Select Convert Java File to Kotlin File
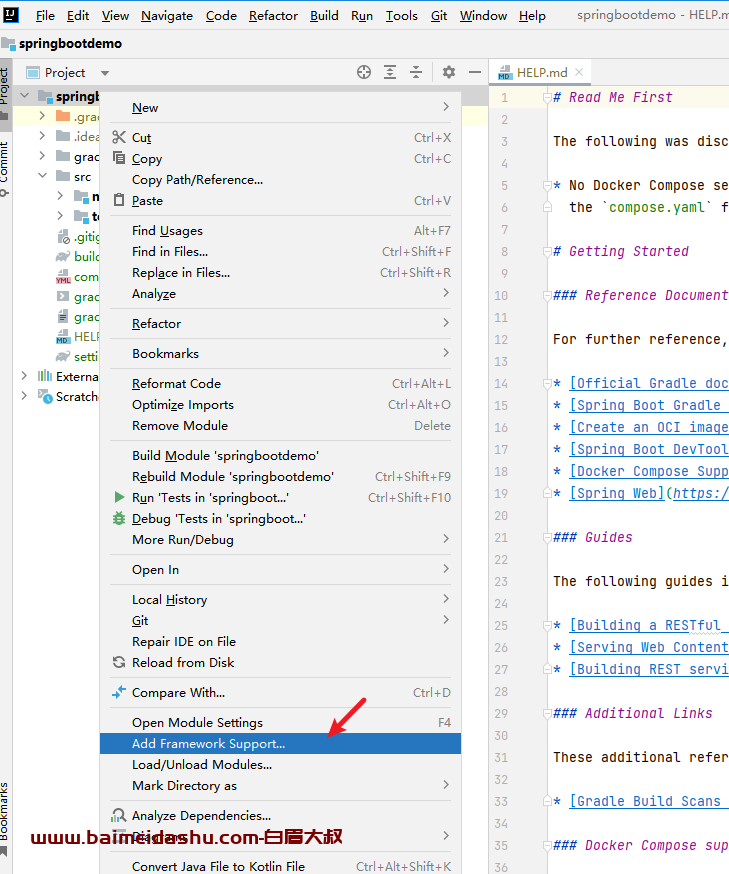This screenshot has height=874, width=729. tap(280, 866)
